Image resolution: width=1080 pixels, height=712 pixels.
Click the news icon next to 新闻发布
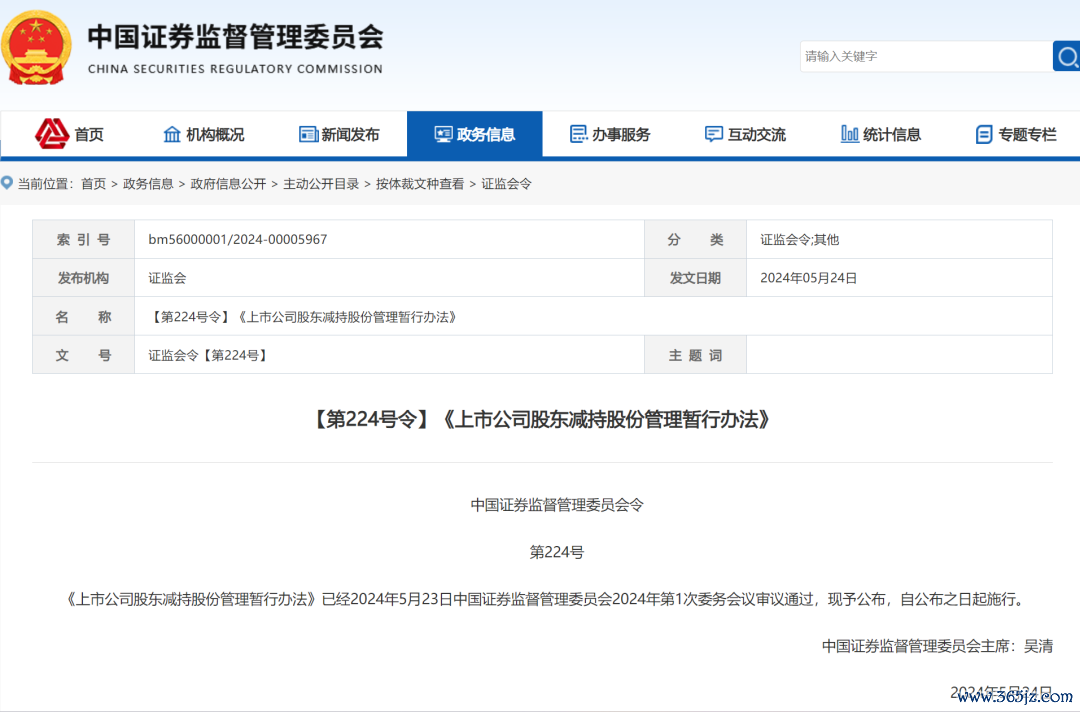(x=308, y=134)
